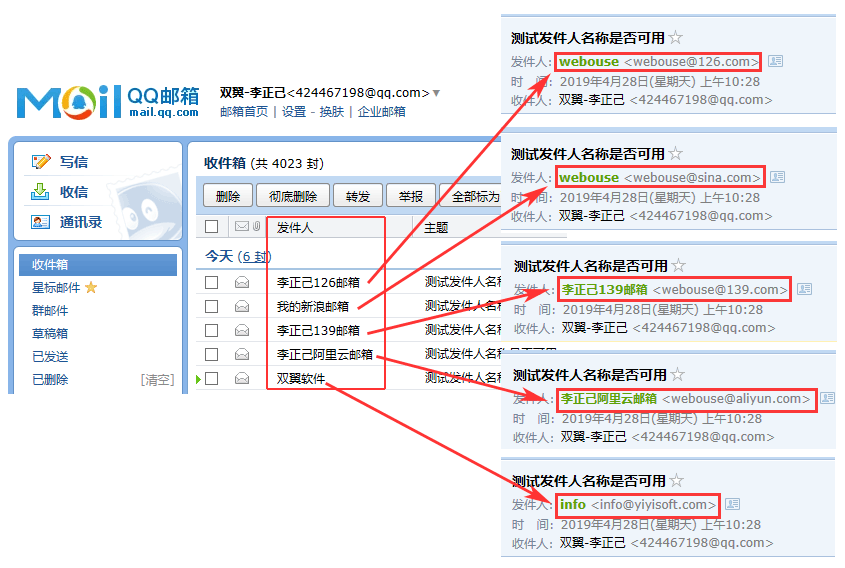Open 星标邮件 starred mail folder

point(56,288)
